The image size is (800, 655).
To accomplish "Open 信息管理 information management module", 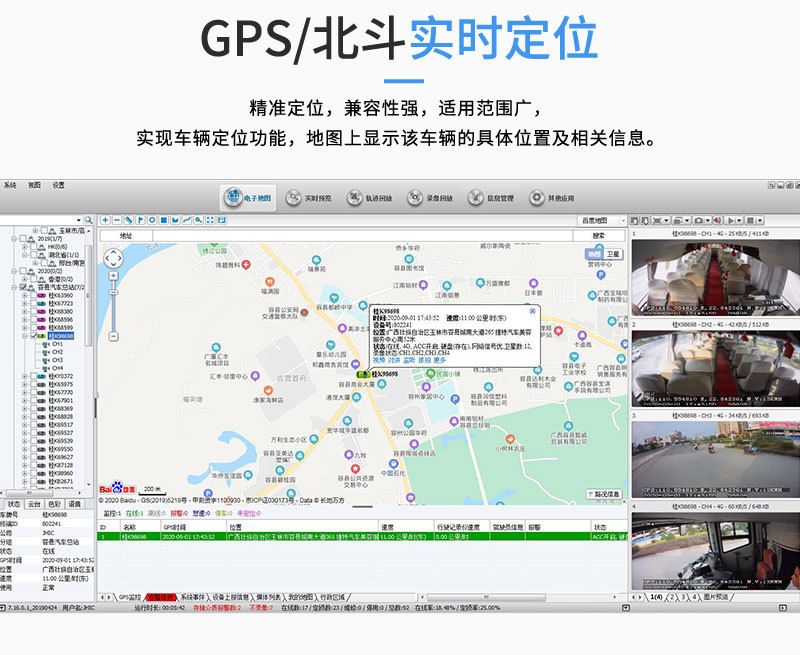I will tap(491, 198).
